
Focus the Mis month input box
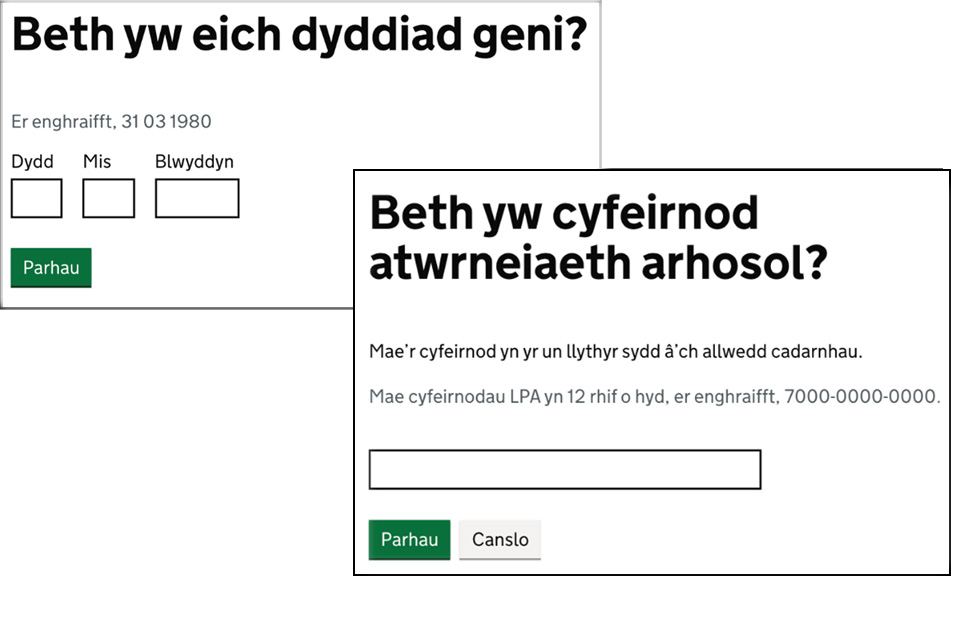[108, 198]
